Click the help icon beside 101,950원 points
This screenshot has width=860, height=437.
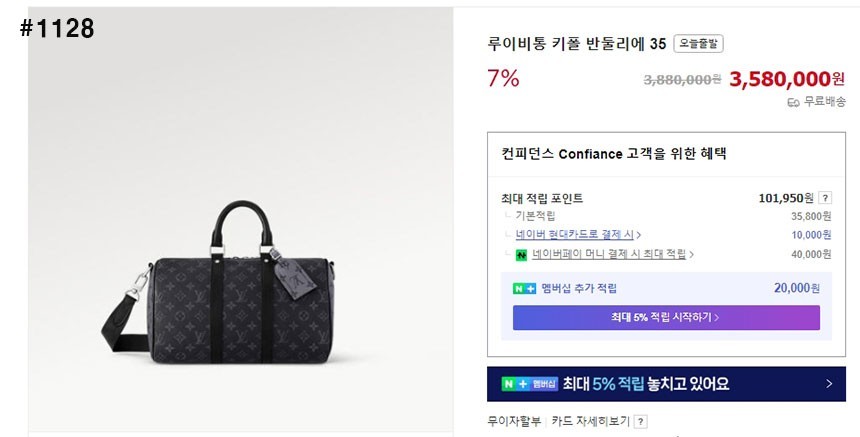tap(824, 198)
